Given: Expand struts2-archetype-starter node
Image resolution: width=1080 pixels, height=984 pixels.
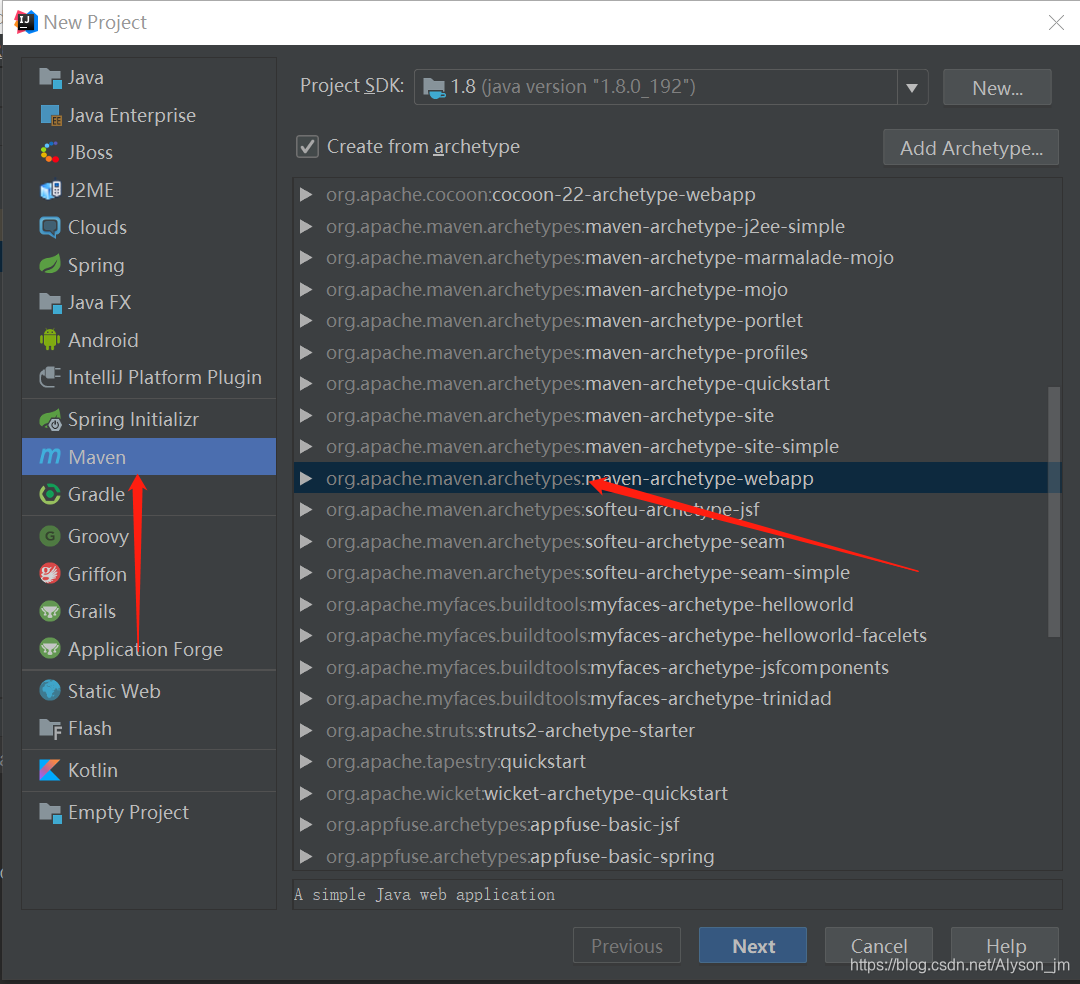Looking at the screenshot, I should 306,731.
